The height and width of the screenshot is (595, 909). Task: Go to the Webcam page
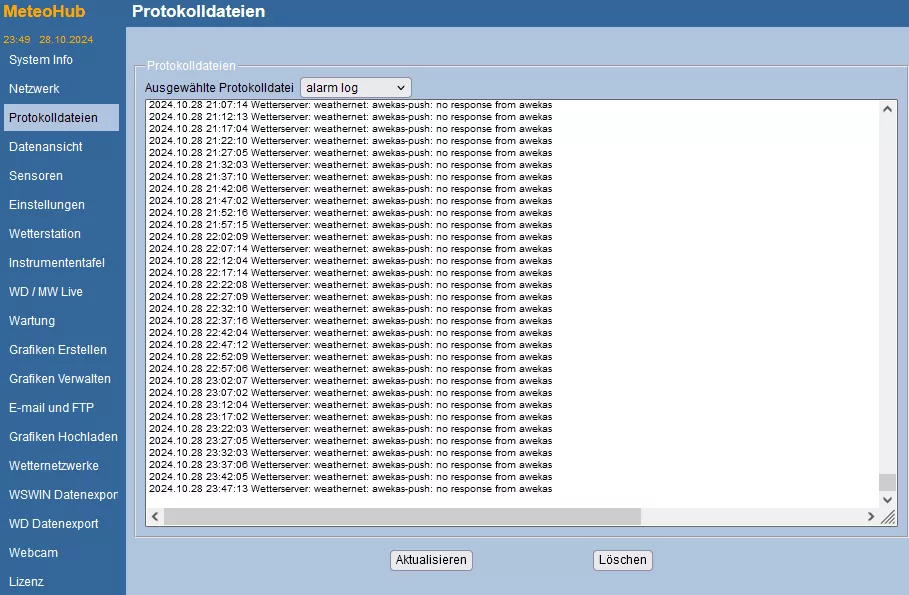[x=34, y=553]
